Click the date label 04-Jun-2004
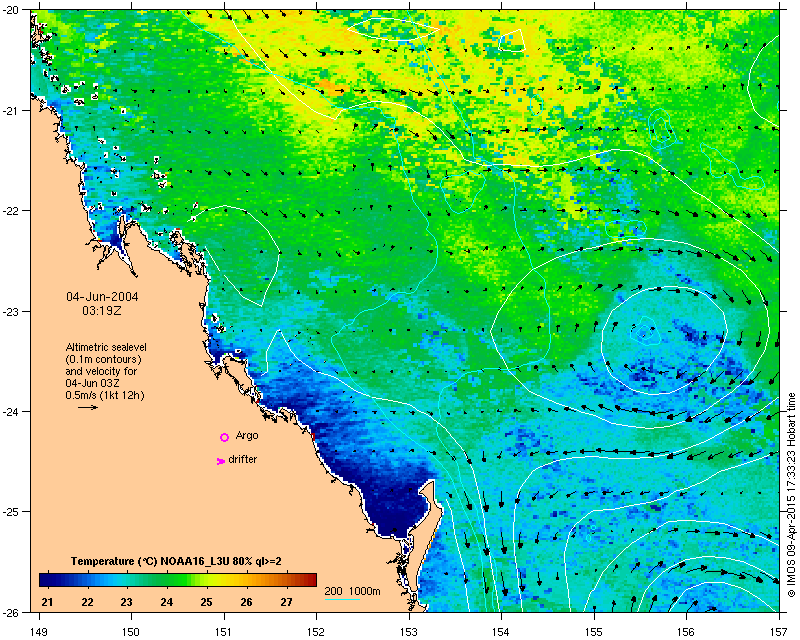Image resolution: width=800 pixels, height=640 pixels. point(103,297)
